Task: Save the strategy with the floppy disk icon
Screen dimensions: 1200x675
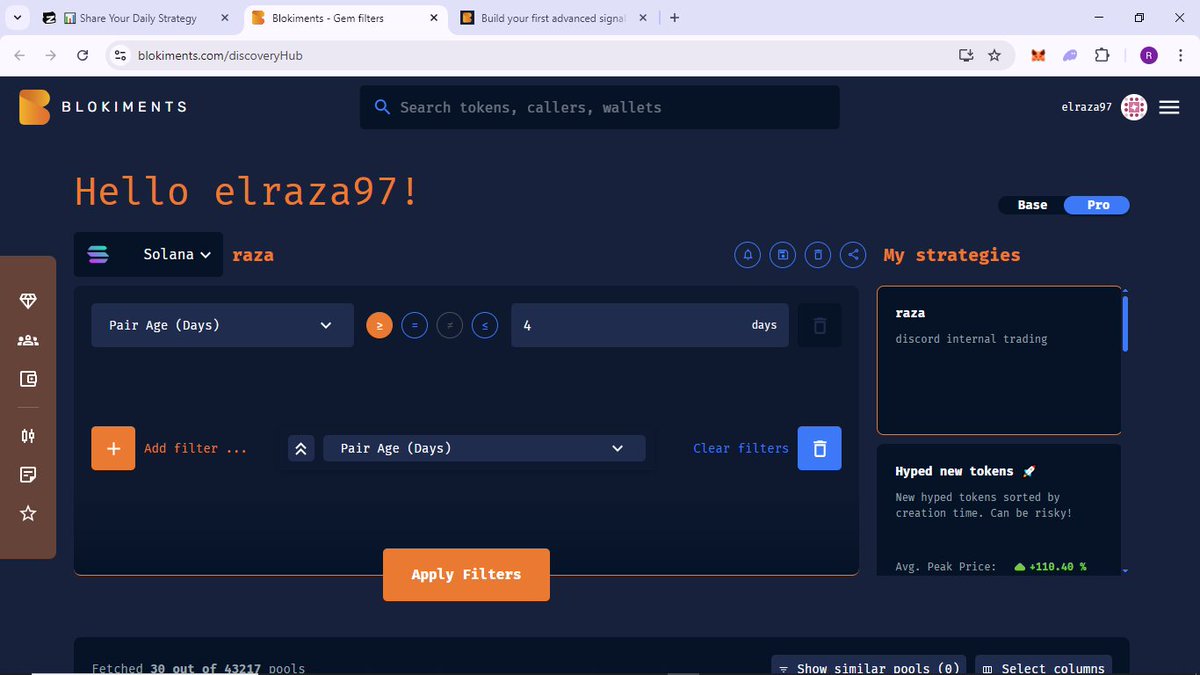Action: pos(782,255)
